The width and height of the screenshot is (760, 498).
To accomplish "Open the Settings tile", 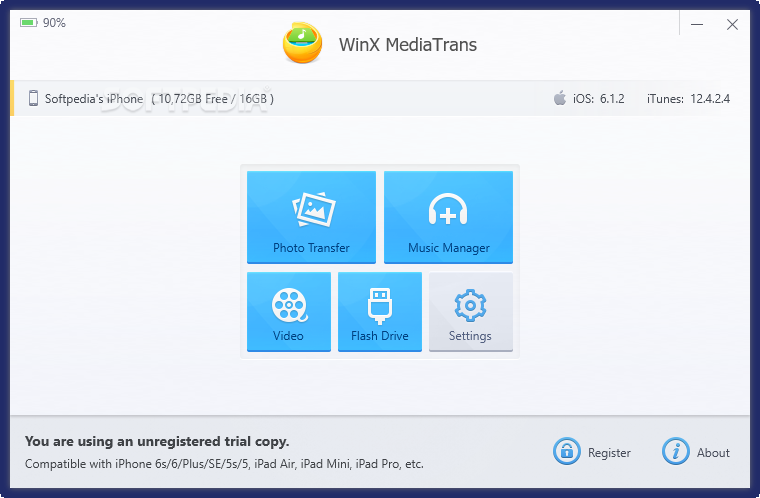I will click(x=471, y=311).
